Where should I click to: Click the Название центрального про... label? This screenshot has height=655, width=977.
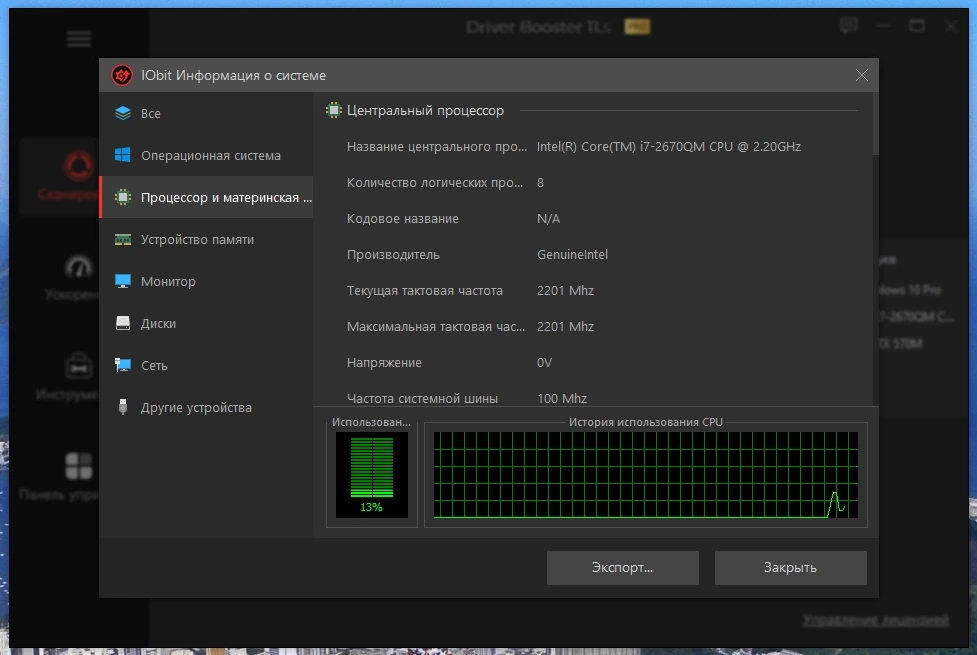coord(437,146)
